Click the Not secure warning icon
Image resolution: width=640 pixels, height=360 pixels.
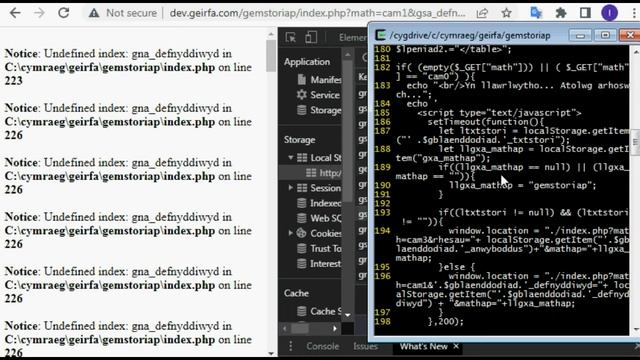click(x=94, y=13)
